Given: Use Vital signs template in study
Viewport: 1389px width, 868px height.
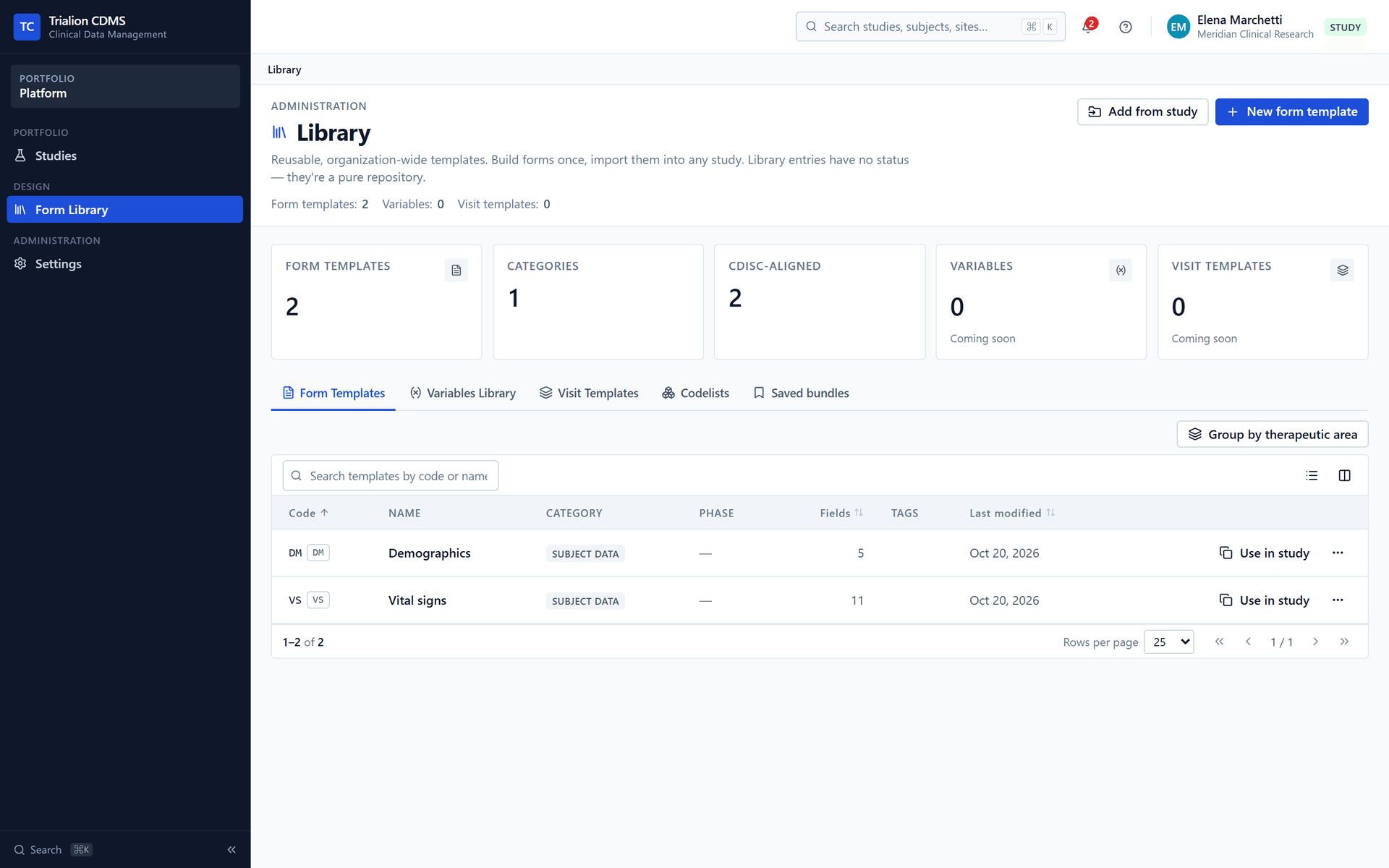Looking at the screenshot, I should pos(1264,600).
